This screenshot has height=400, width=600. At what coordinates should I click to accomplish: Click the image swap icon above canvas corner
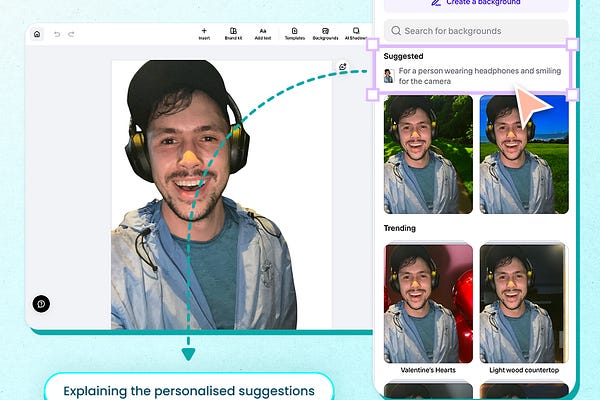343,67
